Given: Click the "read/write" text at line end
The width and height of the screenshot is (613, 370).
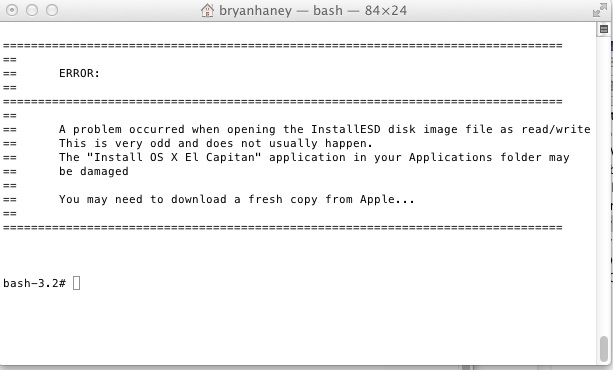Looking at the screenshot, I should (556, 129).
